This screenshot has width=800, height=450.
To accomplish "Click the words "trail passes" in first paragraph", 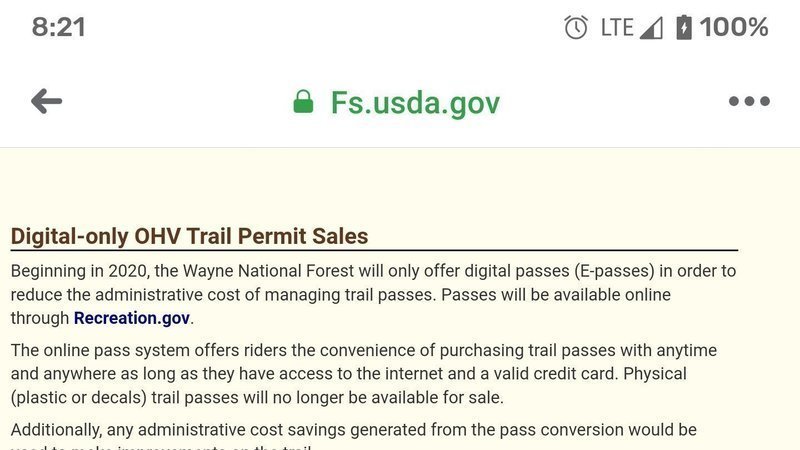I will [386, 295].
